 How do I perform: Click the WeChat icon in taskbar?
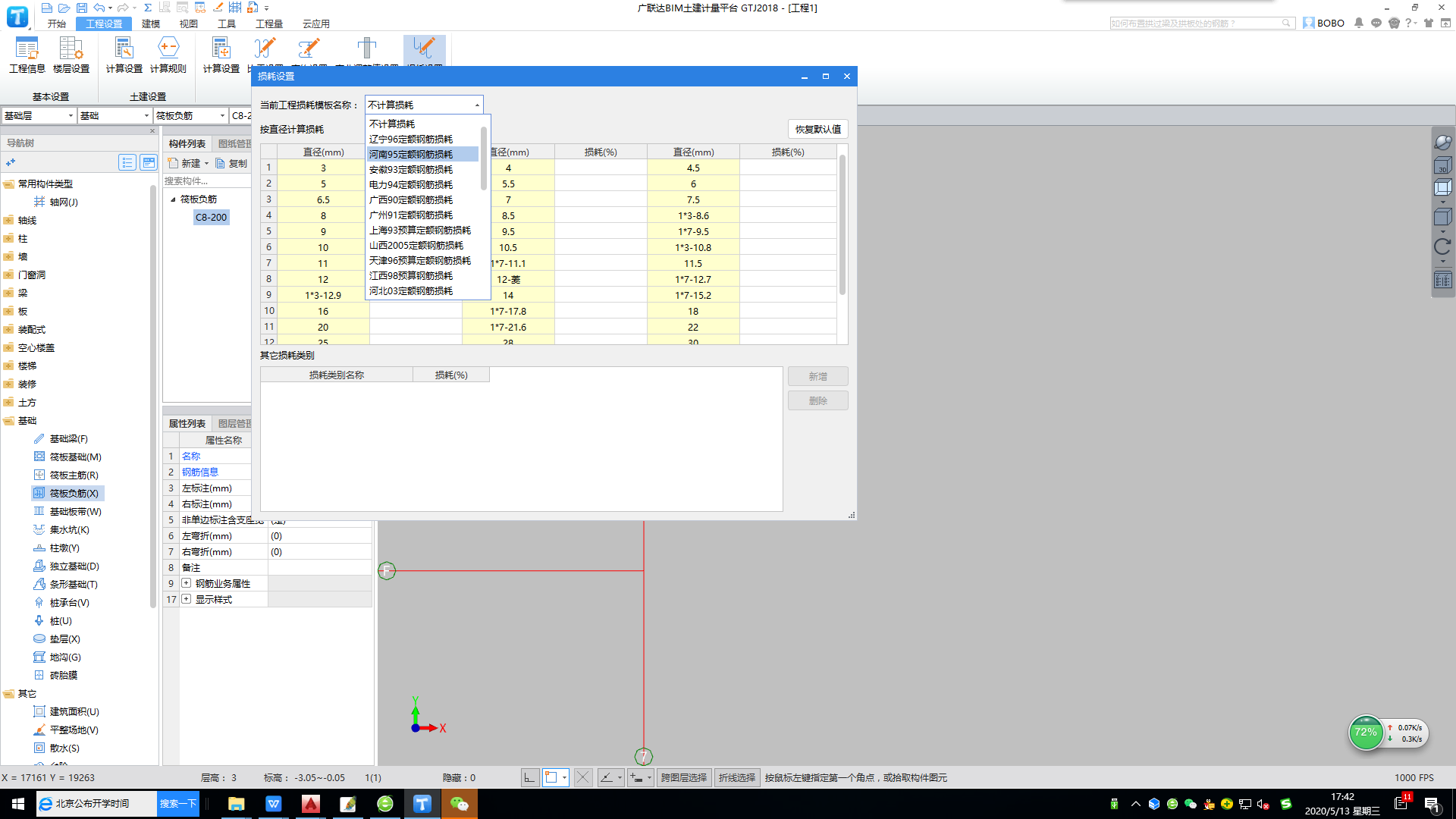point(459,804)
